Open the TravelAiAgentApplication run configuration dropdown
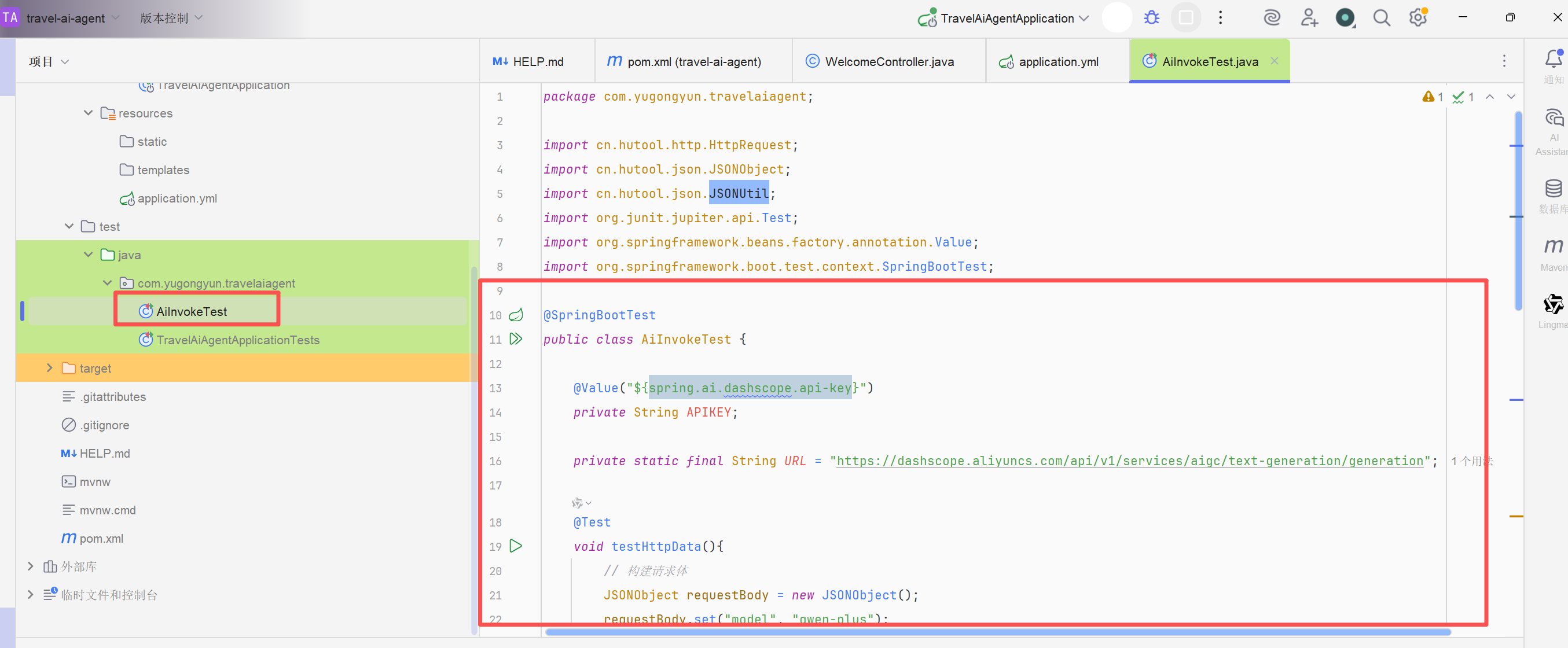 pos(1007,19)
